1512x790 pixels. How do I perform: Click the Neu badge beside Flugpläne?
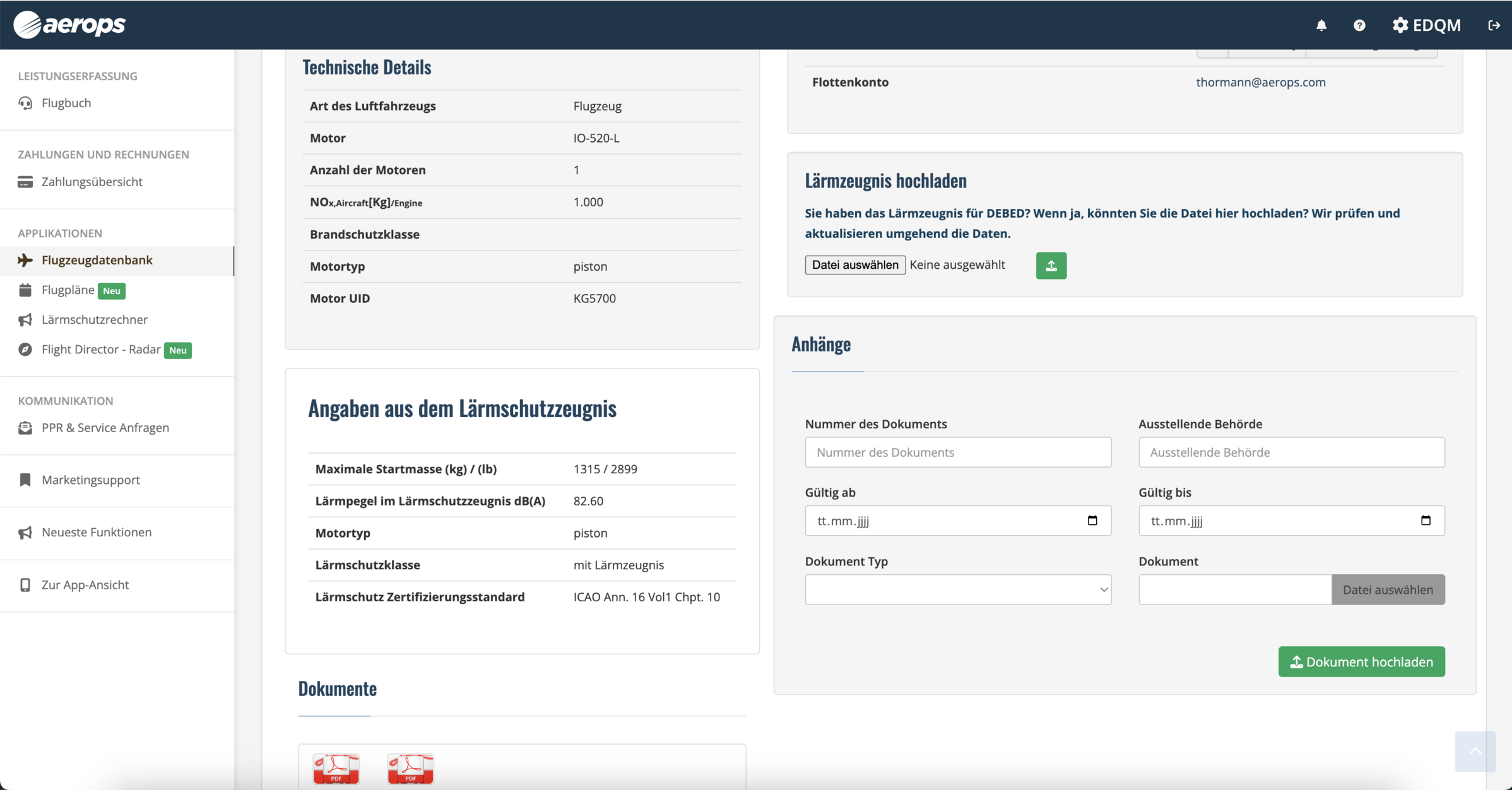tap(112, 291)
